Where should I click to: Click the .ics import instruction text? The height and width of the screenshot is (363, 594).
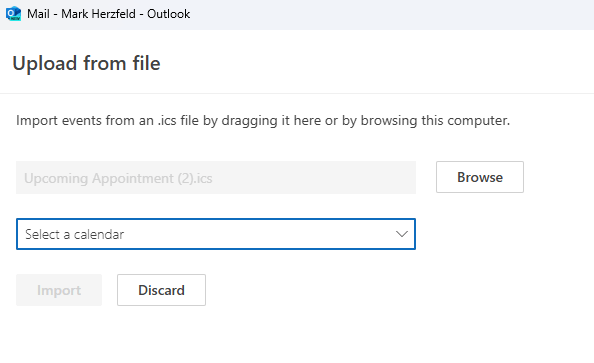(x=263, y=120)
